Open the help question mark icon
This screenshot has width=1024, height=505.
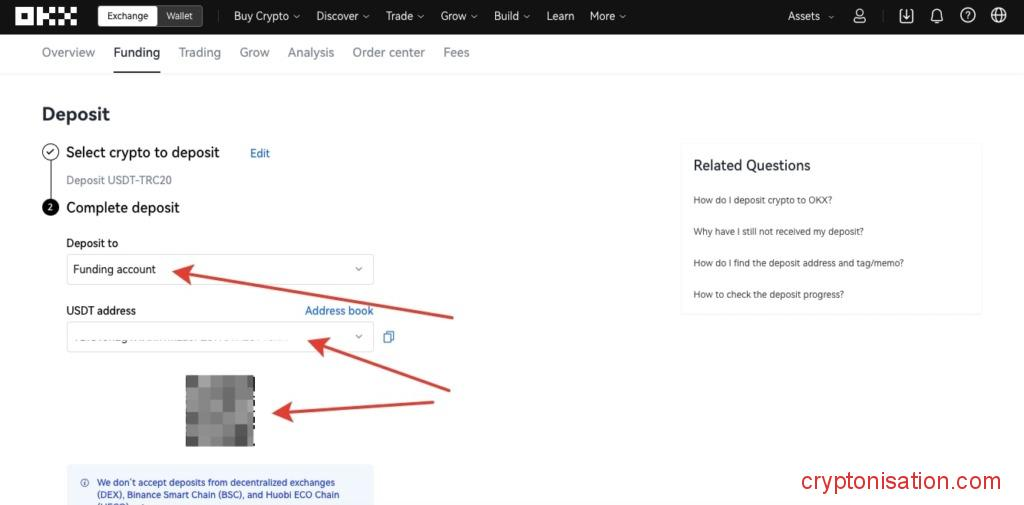coord(967,16)
